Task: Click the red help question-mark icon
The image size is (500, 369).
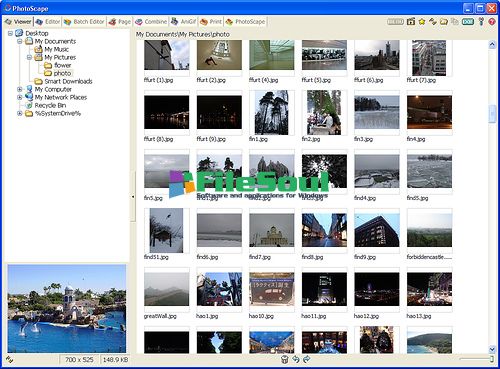Action: (x=492, y=22)
